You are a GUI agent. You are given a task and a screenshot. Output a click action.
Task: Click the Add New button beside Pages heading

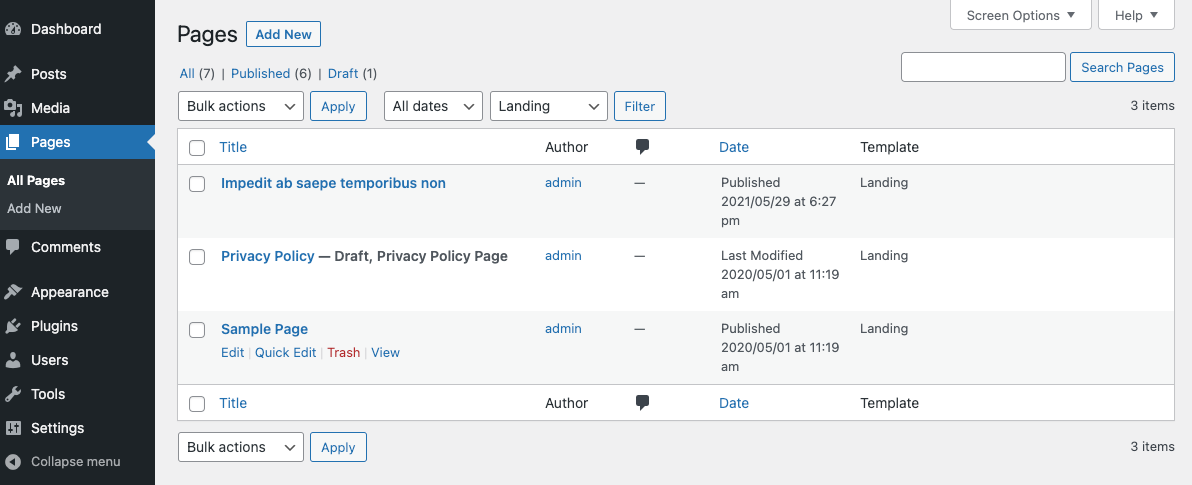point(284,34)
